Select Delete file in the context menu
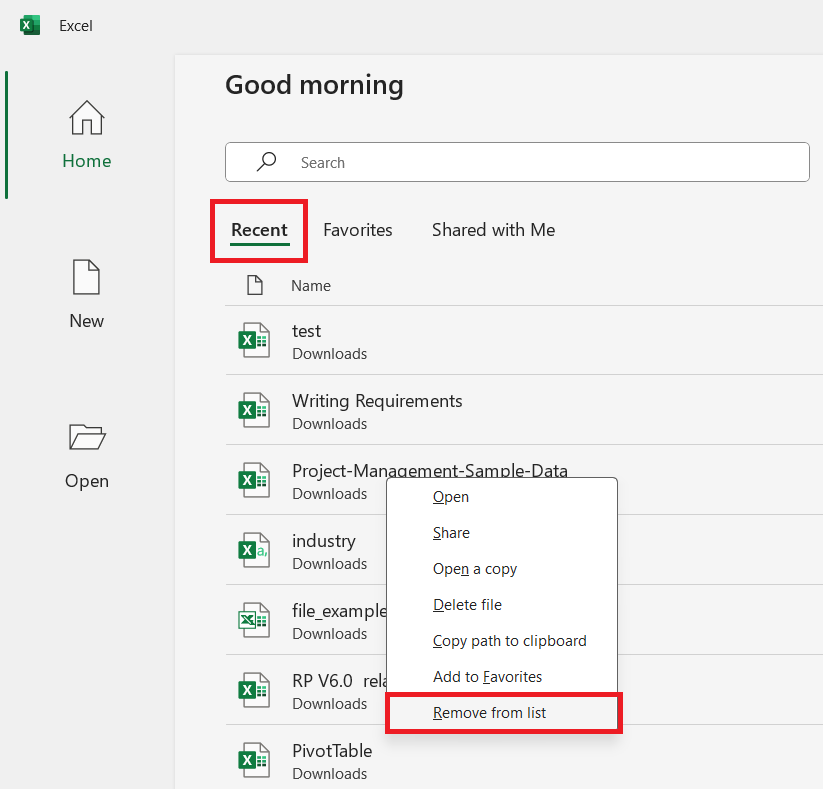This screenshot has width=823, height=789. tap(502, 605)
